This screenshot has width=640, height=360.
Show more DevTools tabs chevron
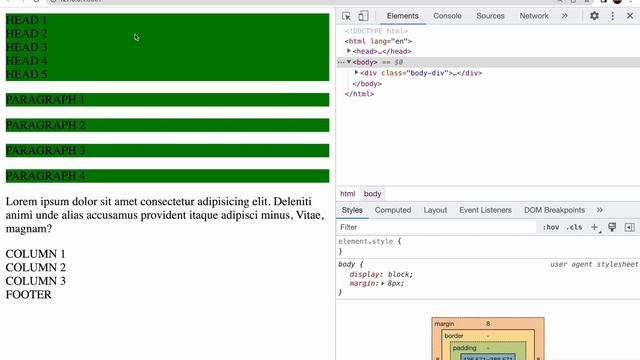click(x=564, y=16)
